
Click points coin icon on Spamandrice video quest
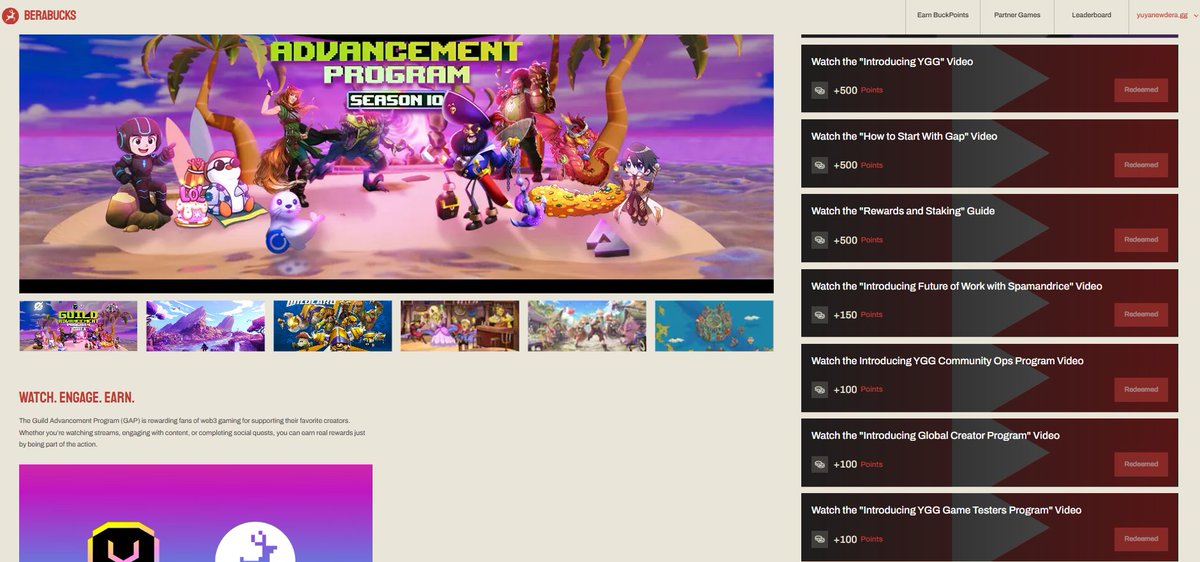point(819,314)
